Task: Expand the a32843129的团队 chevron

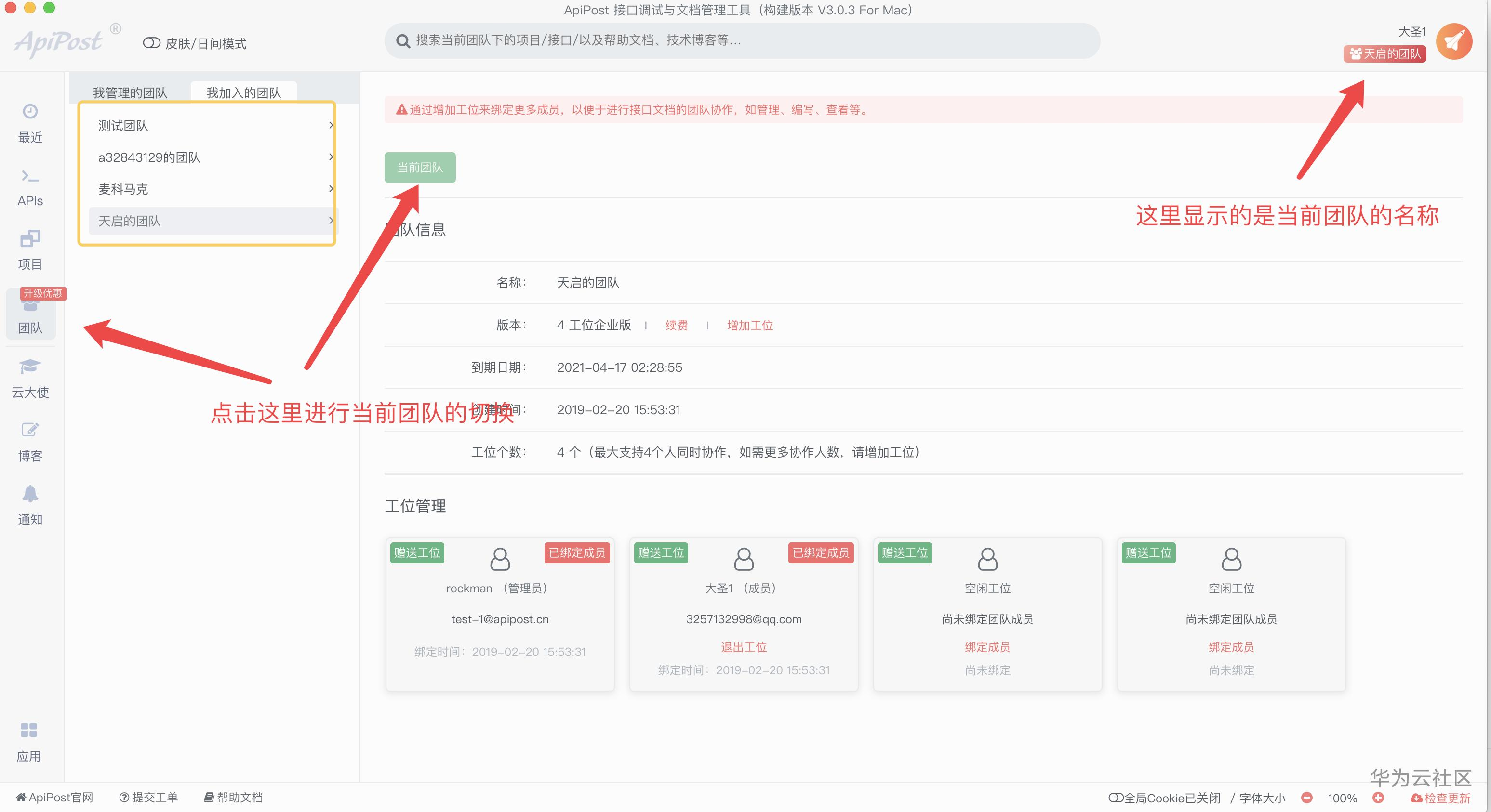Action: click(331, 157)
